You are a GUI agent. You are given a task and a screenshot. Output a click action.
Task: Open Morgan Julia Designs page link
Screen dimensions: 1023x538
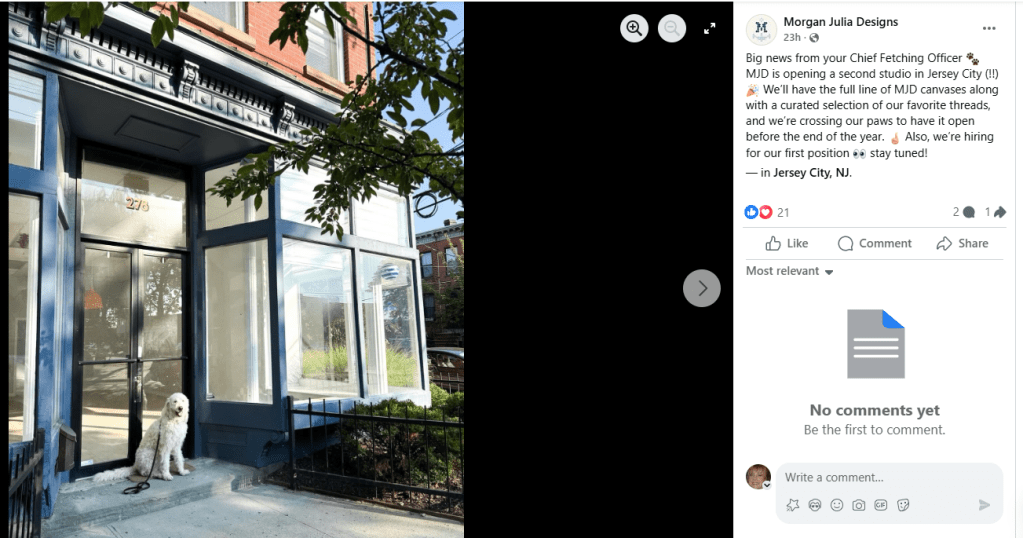(x=840, y=22)
